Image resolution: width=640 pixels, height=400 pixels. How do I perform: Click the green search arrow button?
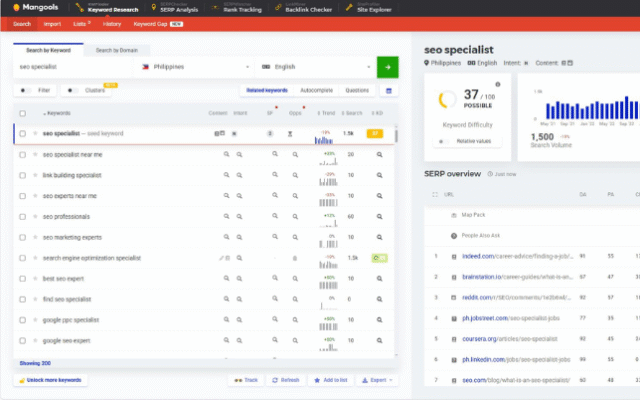point(387,67)
